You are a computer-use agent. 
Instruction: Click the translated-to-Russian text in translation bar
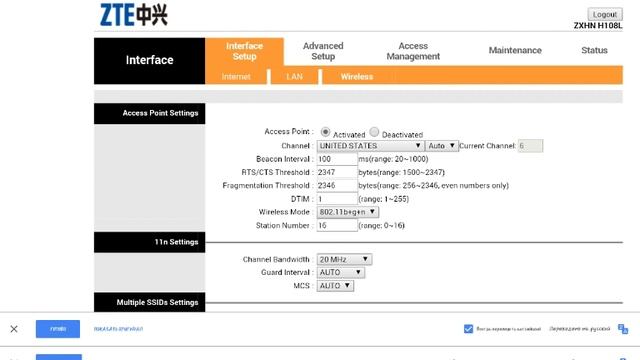(x=580, y=329)
